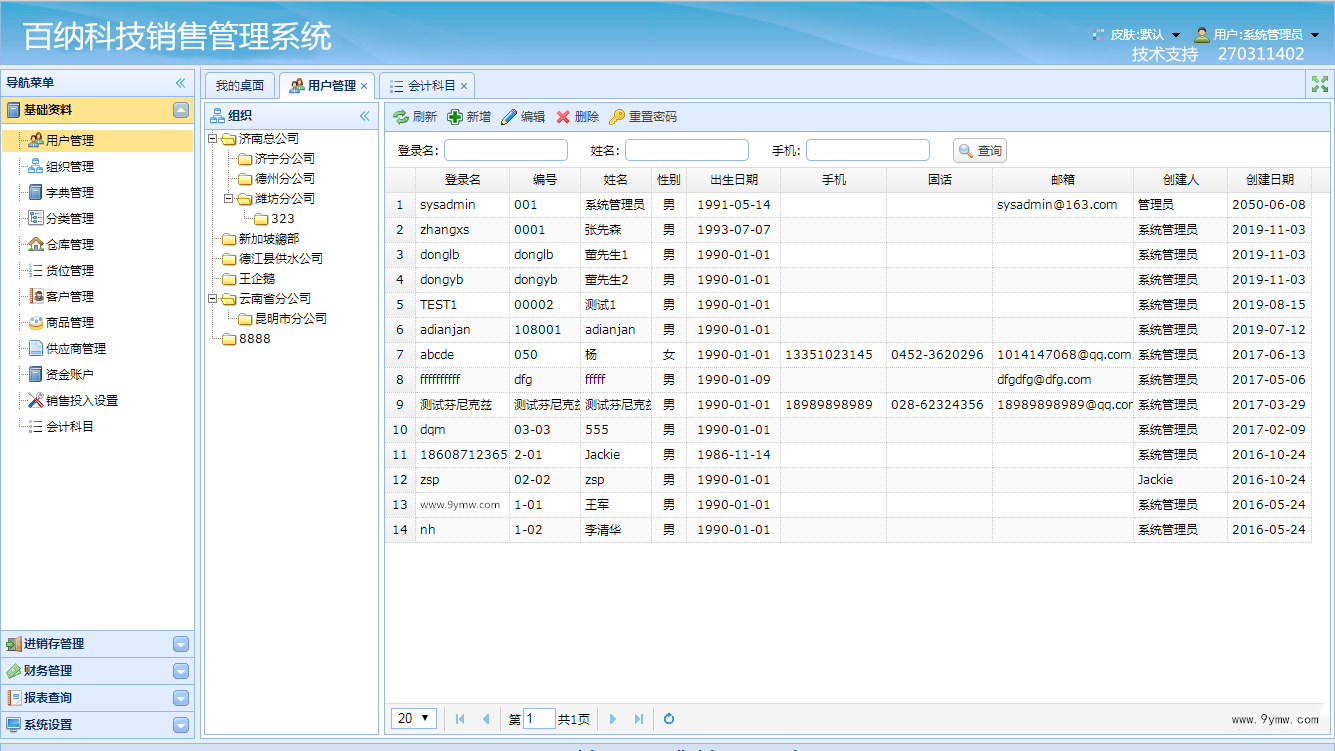Click the 新增 add user icon
1335x751 pixels.
455,117
